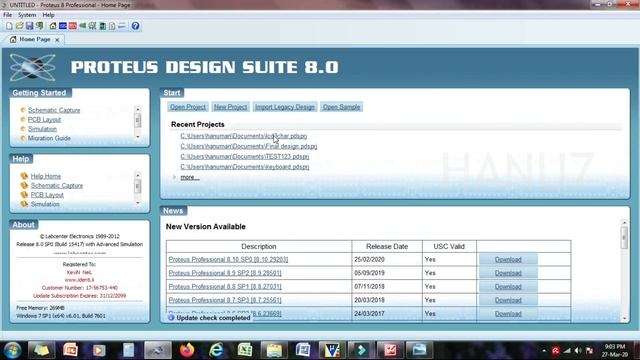Viewport: 640px width, 360px height.
Task: Click the Help panel scroll up arrow
Action: [138, 175]
